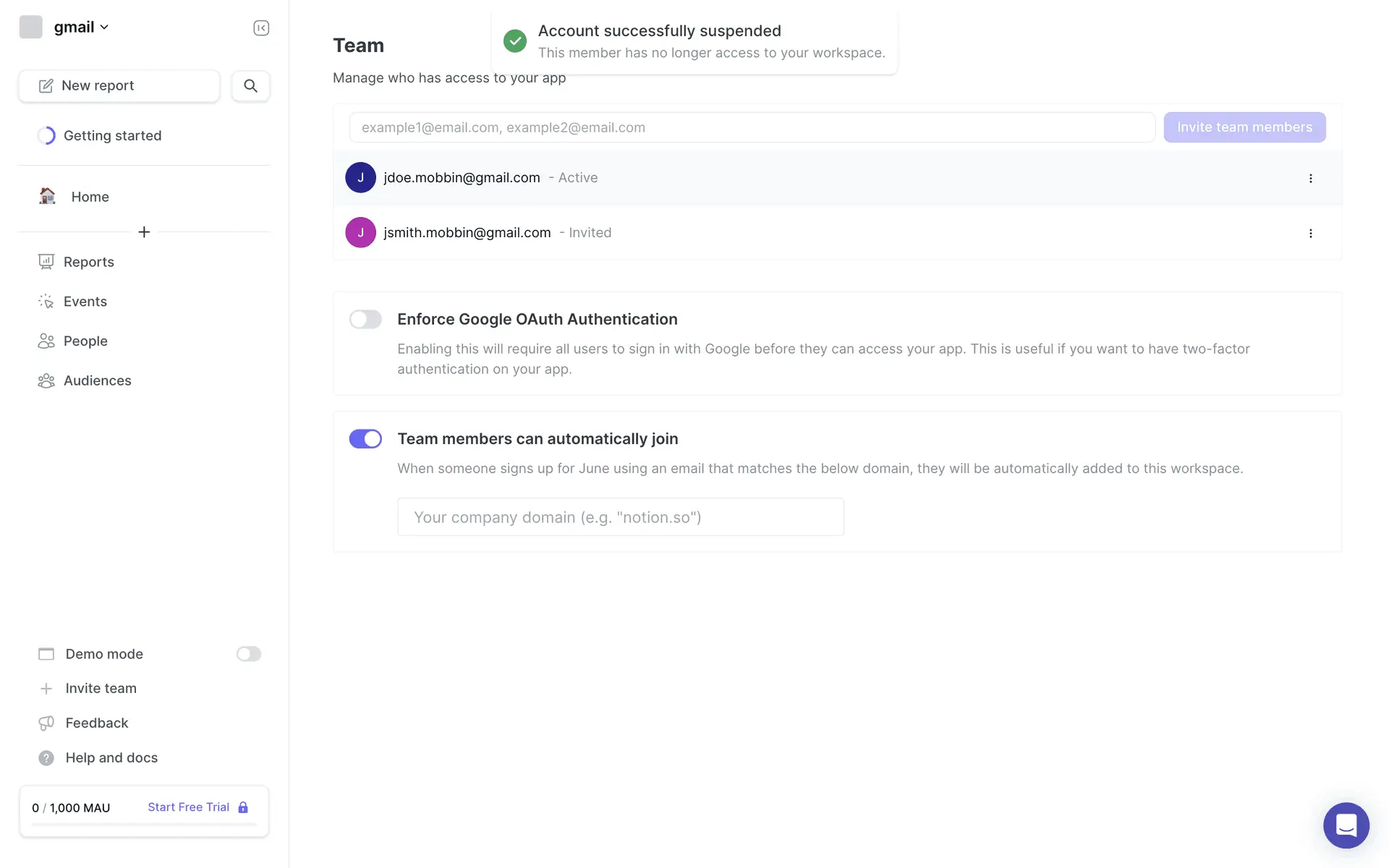
Task: Open options menu for jdoe.mobbin@gmail.com
Action: tap(1310, 178)
